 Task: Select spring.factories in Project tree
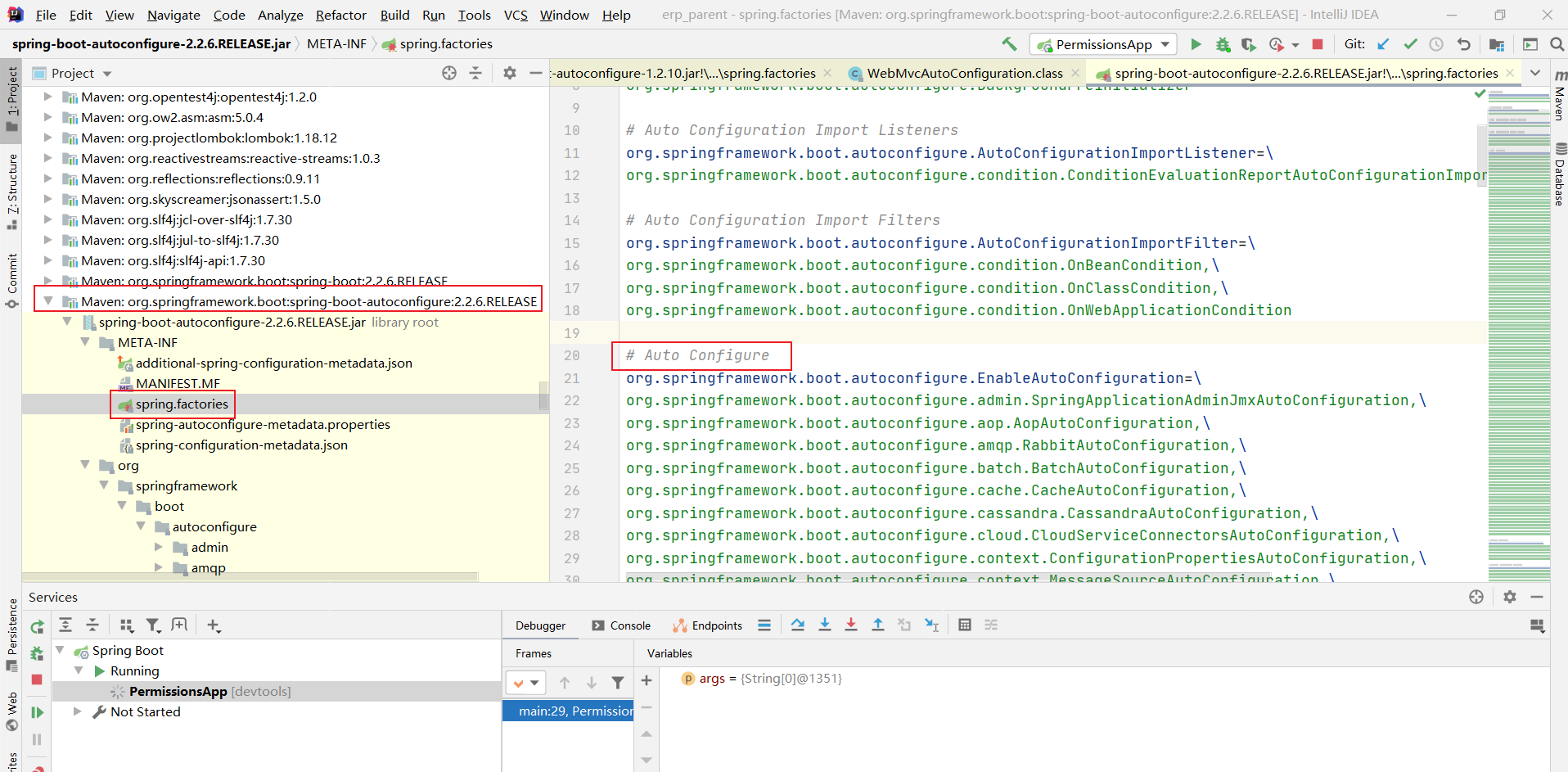(x=182, y=404)
